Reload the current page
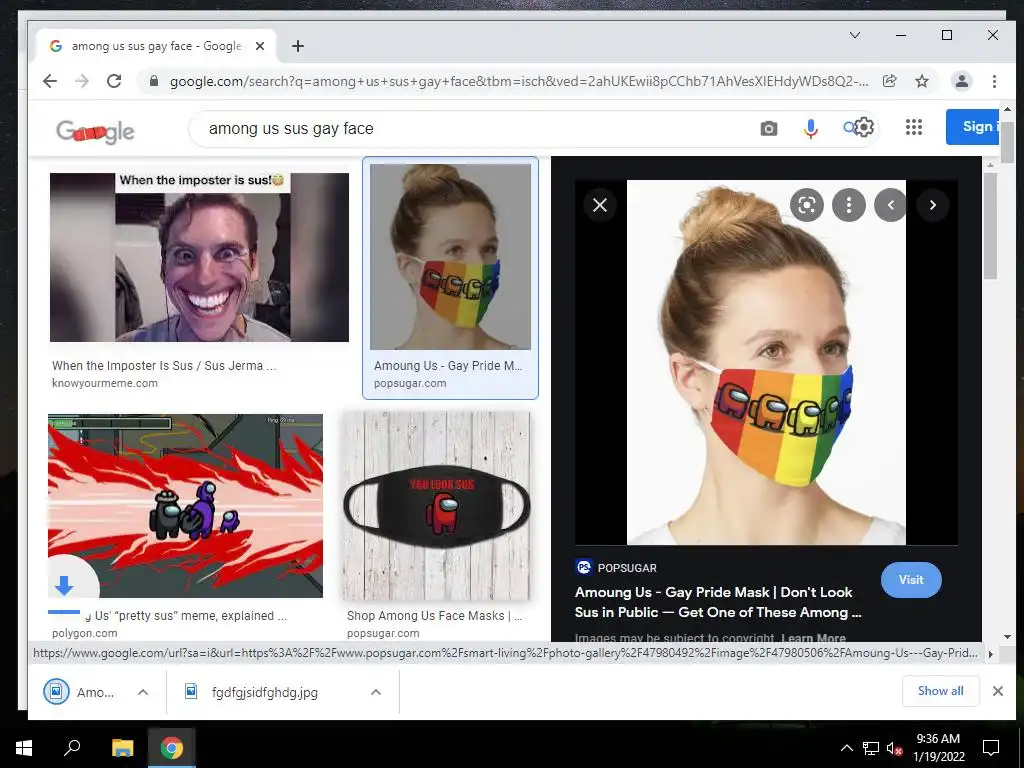The height and width of the screenshot is (768, 1024). click(x=114, y=81)
